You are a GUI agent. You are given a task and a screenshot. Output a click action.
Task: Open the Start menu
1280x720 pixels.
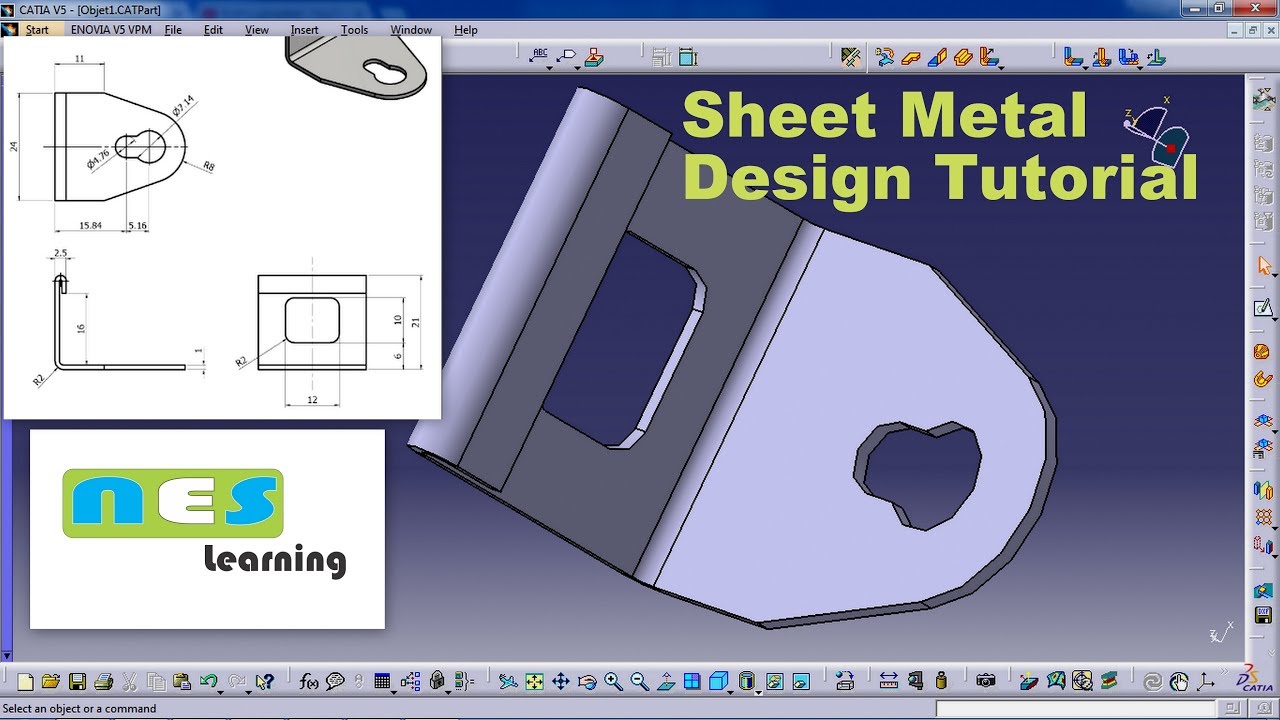(x=37, y=30)
